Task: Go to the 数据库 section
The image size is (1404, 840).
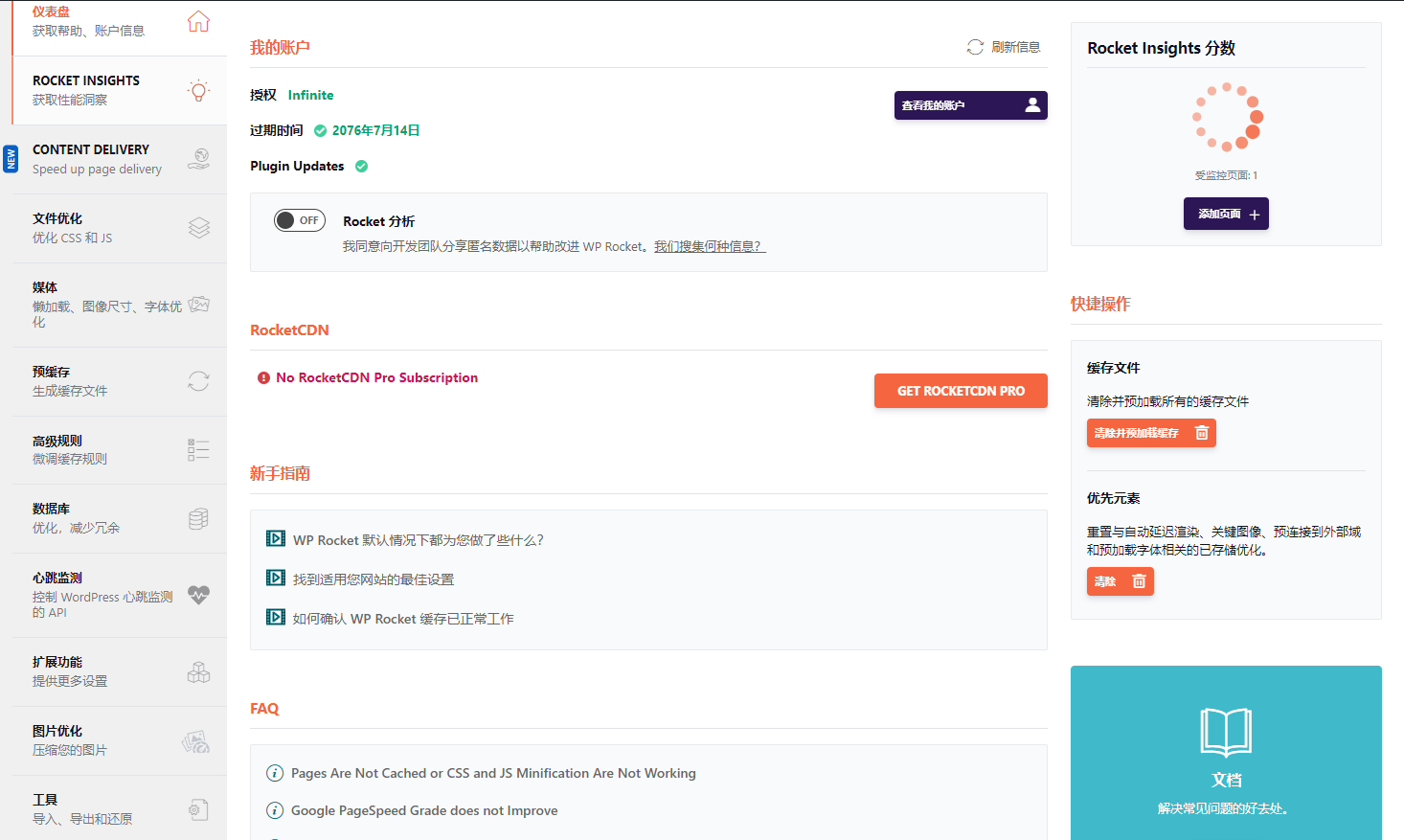Action: coord(120,519)
